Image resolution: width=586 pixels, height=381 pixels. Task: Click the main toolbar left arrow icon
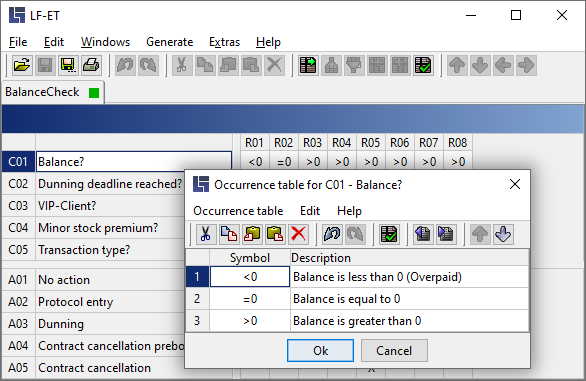[x=503, y=65]
